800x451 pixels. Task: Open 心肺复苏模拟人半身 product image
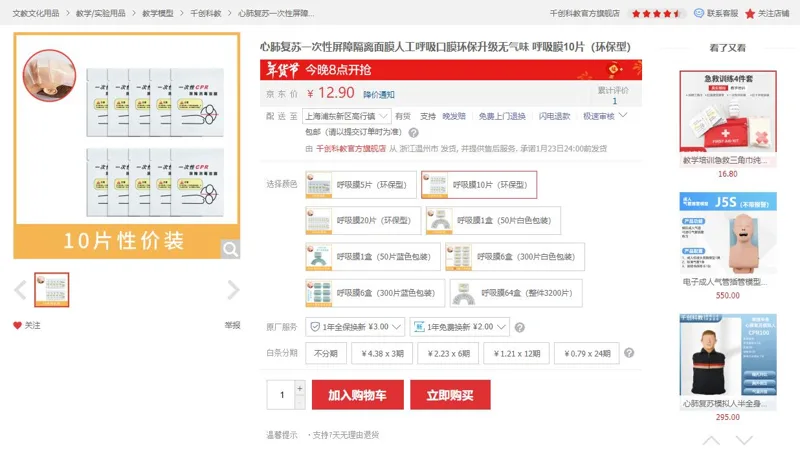pyautogui.click(x=728, y=355)
